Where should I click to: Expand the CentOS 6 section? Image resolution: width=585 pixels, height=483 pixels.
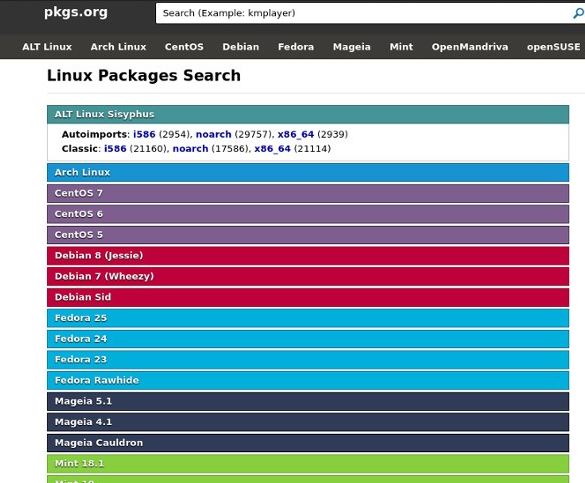point(308,214)
